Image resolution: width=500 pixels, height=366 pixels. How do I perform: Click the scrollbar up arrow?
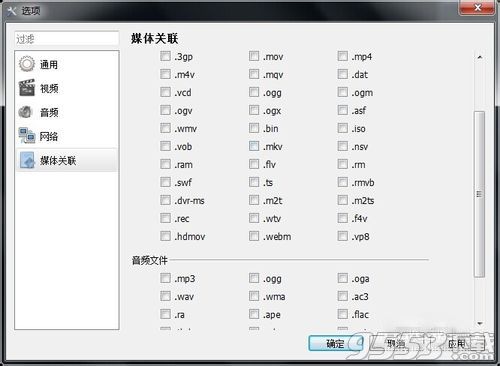coord(480,57)
